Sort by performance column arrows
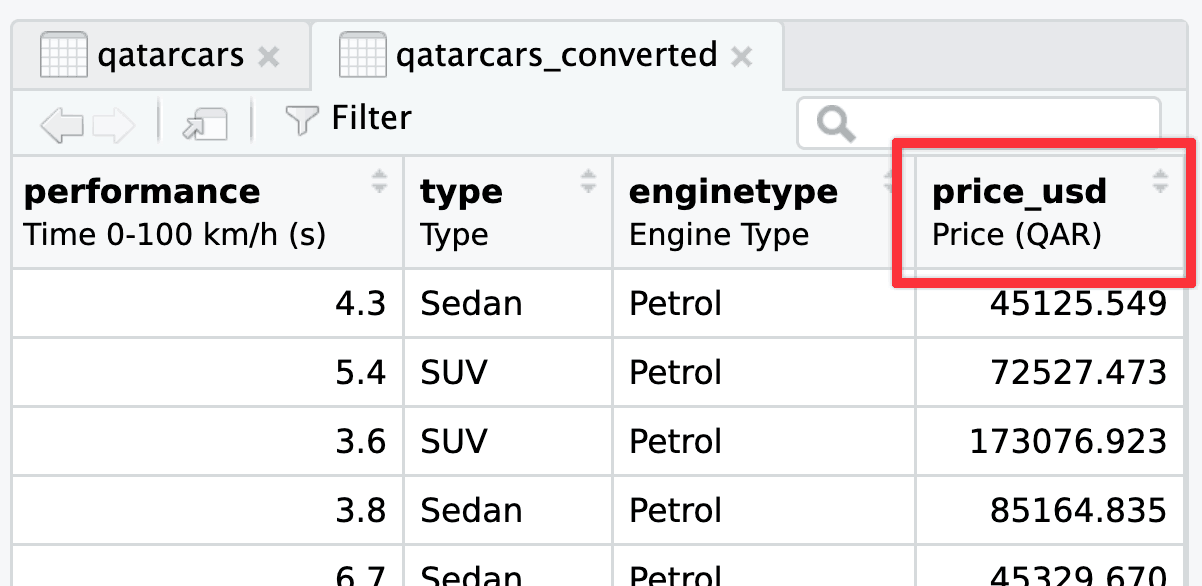 click(379, 182)
